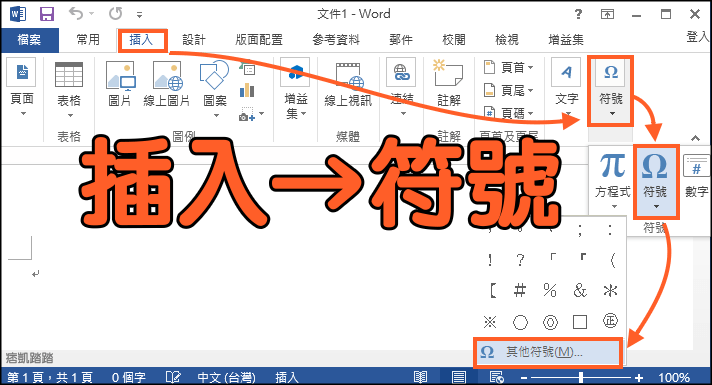Toggle 插入 insert mode in status bar

click(x=287, y=377)
